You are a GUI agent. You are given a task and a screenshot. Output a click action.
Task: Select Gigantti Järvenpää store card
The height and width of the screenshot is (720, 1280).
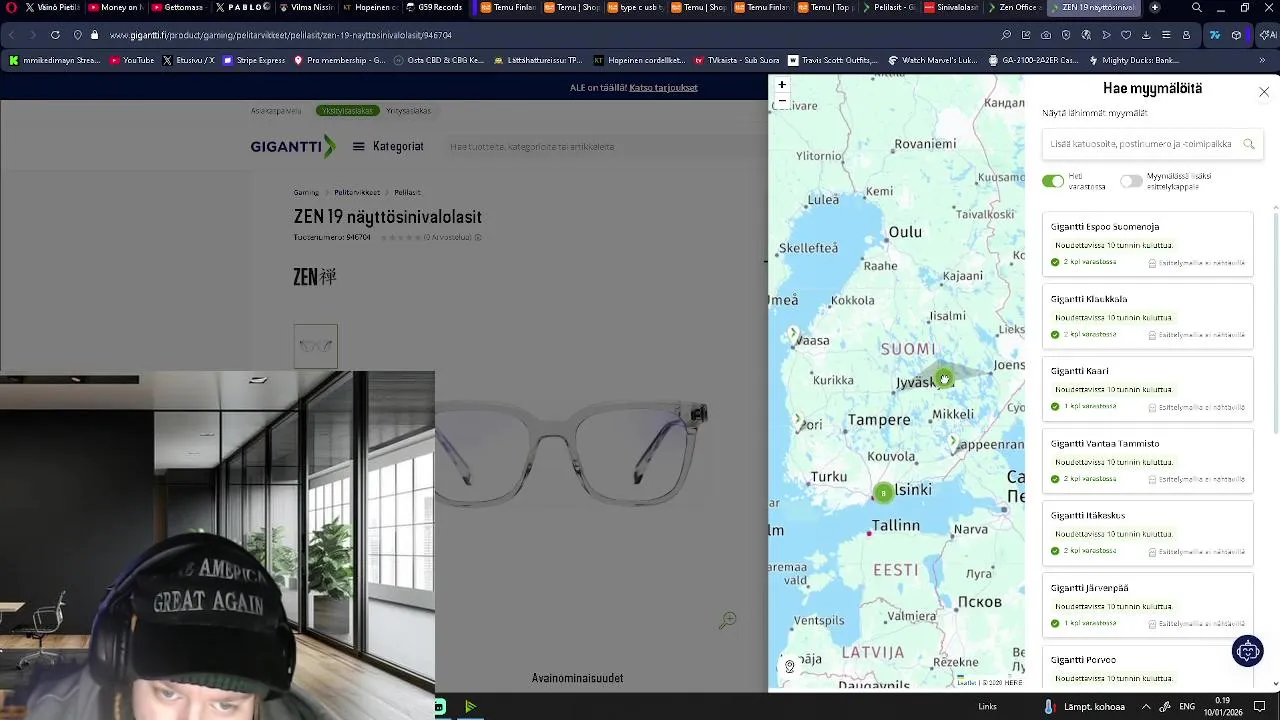click(1147, 605)
